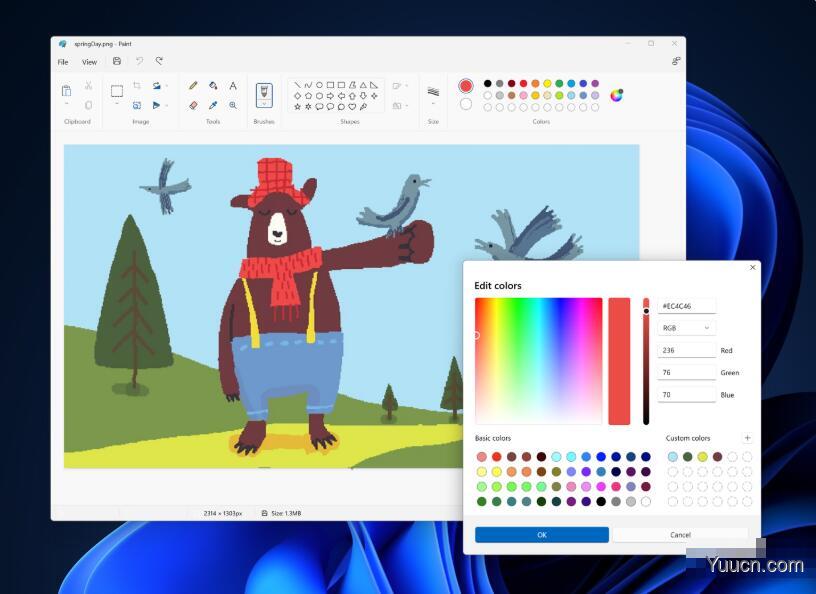Choose the lightning bolt shape
The image size is (816, 594).
pyautogui.click(x=363, y=107)
